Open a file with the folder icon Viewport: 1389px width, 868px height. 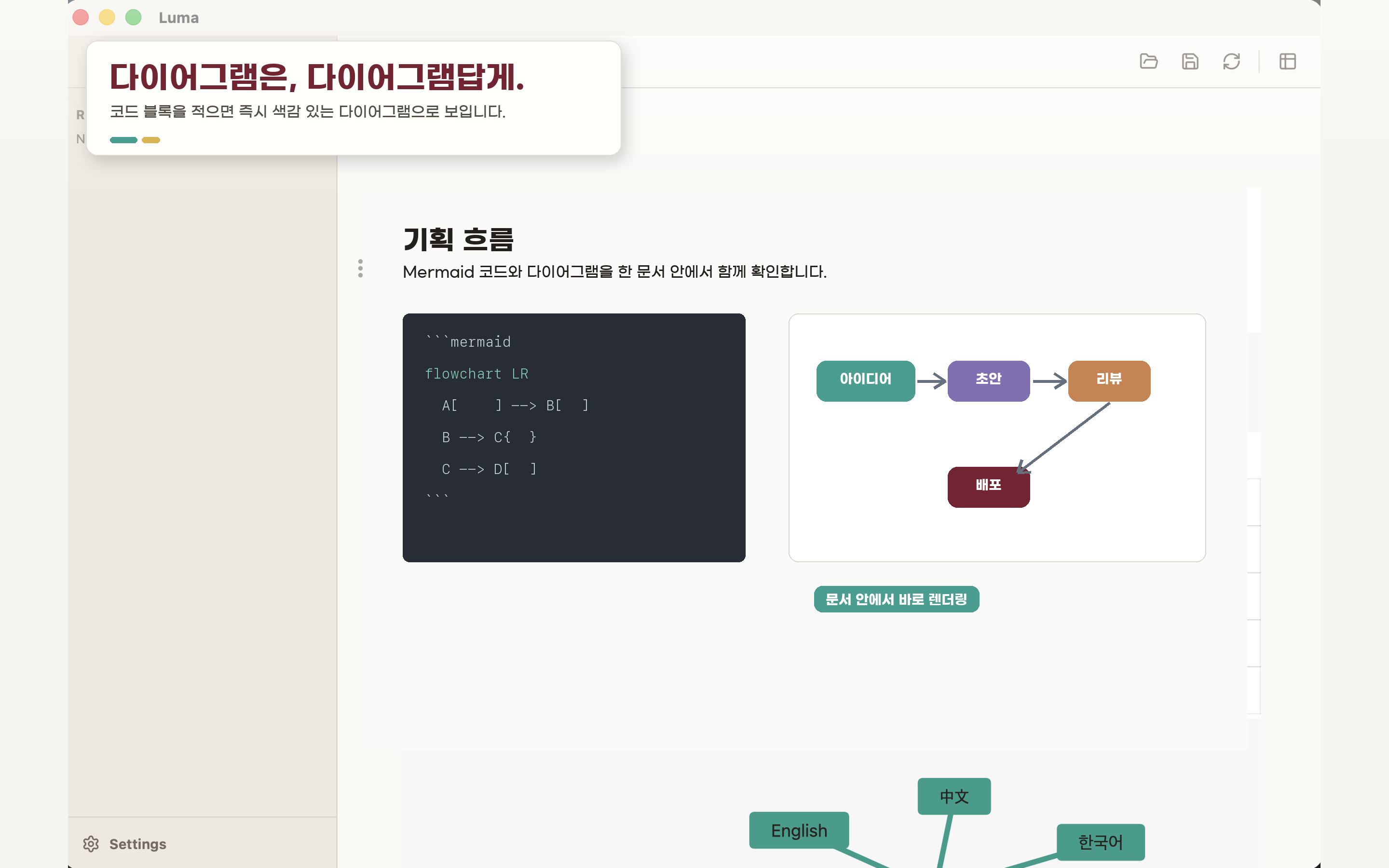click(x=1148, y=61)
